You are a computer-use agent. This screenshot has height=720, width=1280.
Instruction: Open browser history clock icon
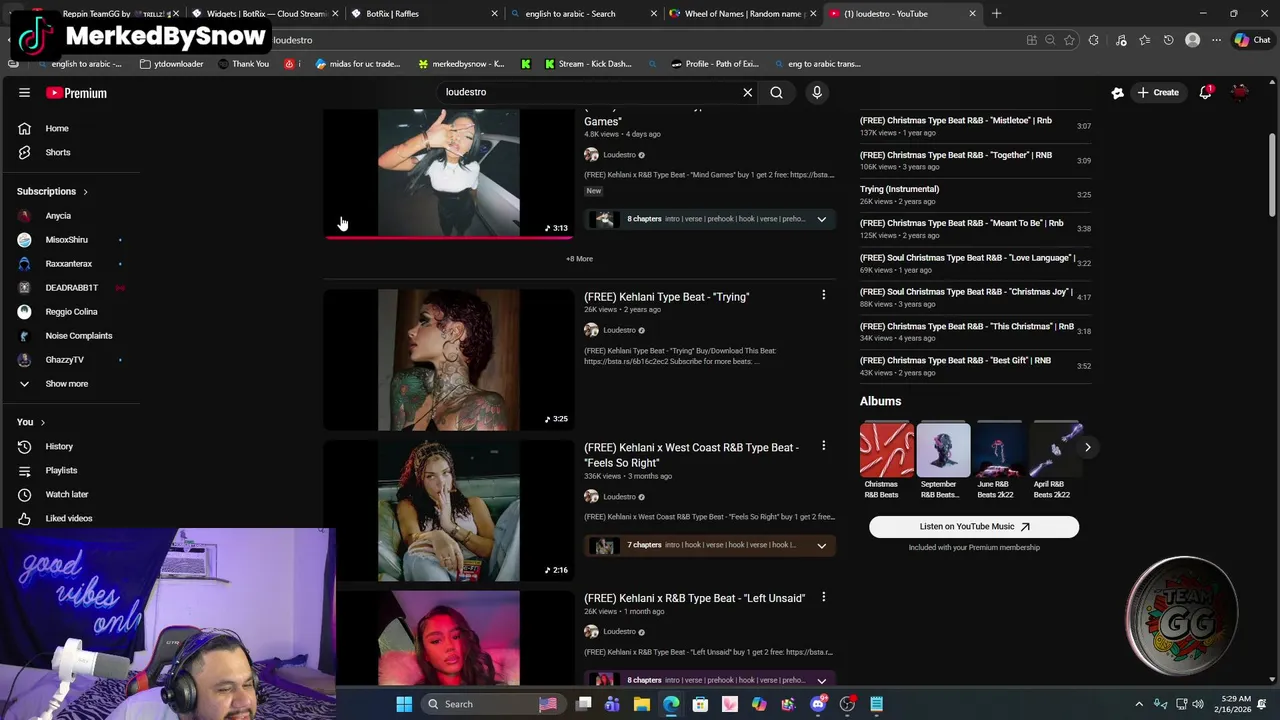coord(1168,40)
